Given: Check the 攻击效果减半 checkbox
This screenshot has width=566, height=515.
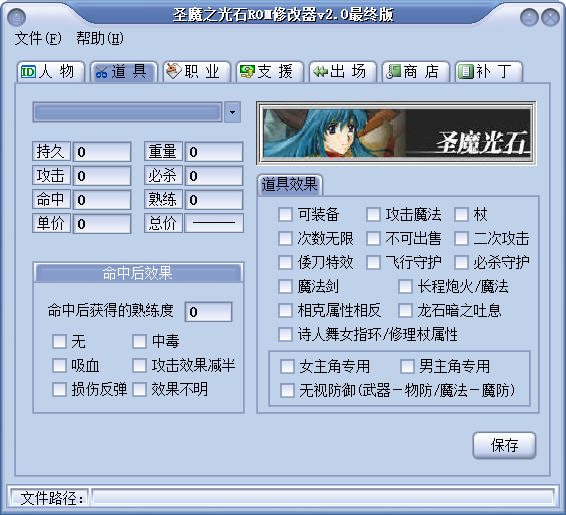Looking at the screenshot, I should [x=139, y=365].
